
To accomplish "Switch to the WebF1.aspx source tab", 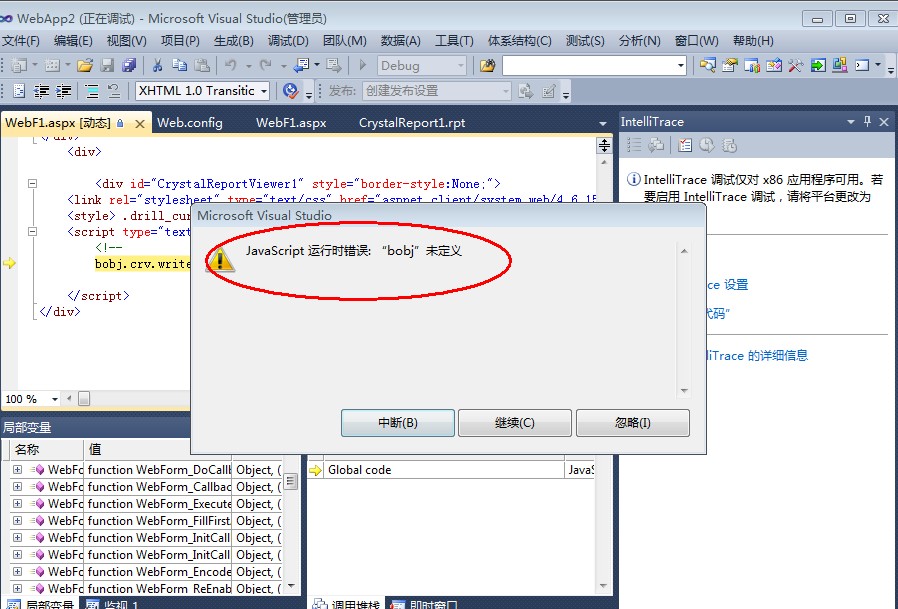I will pos(291,123).
